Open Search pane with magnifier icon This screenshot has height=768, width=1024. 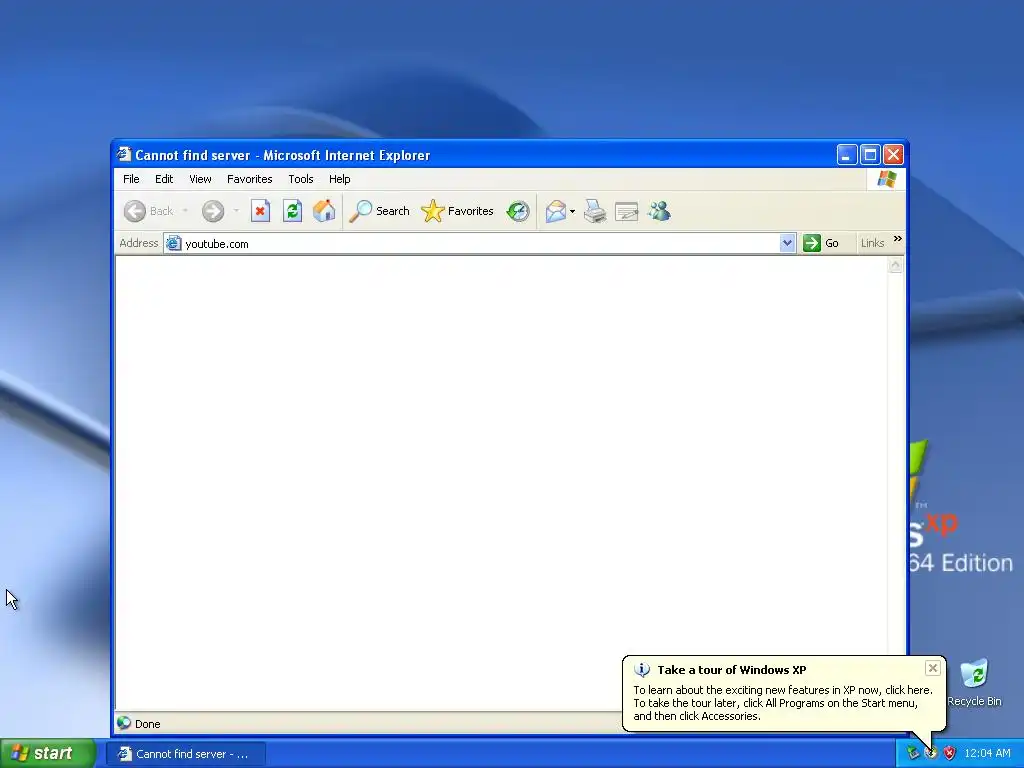379,211
